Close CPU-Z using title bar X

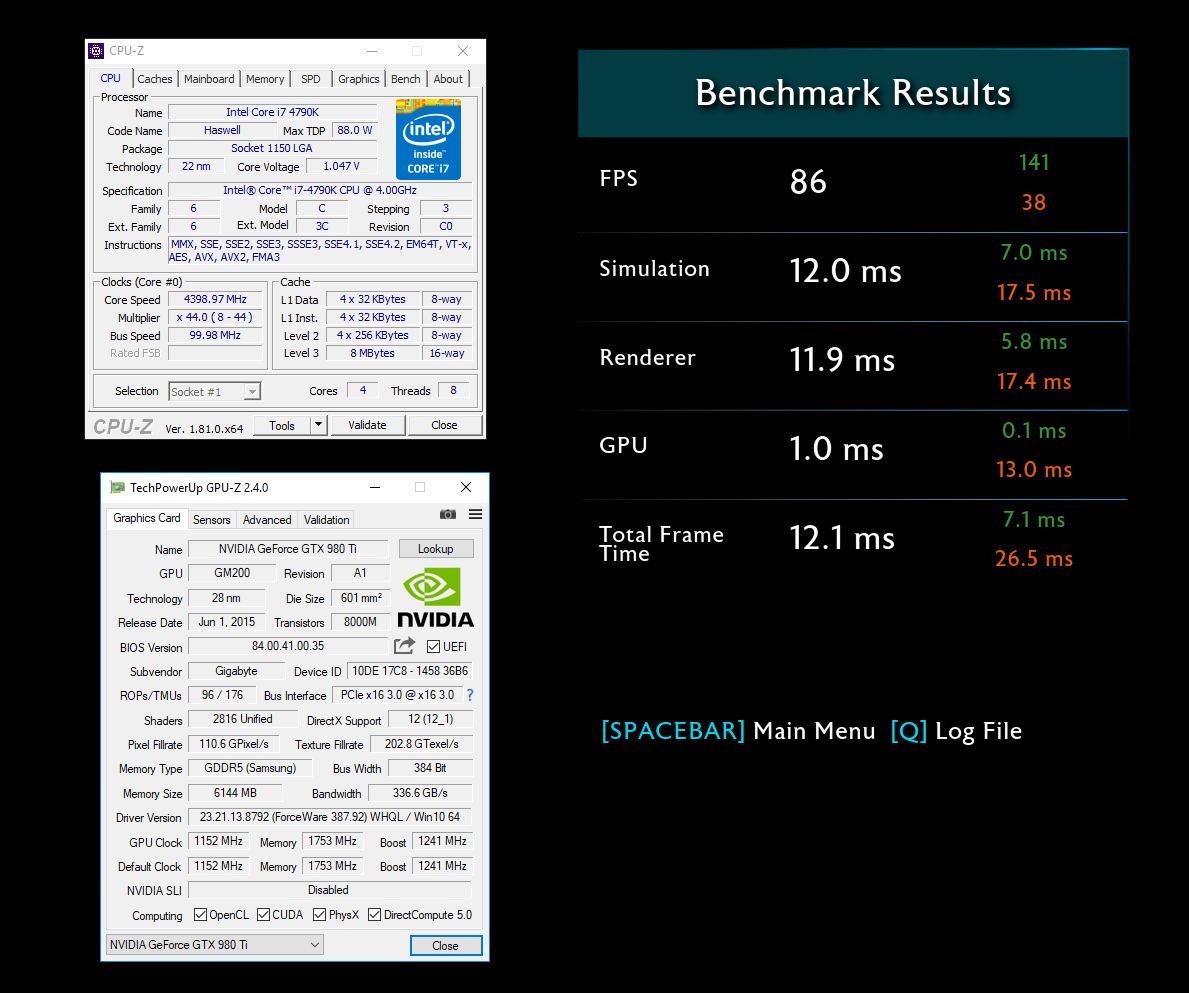point(463,51)
